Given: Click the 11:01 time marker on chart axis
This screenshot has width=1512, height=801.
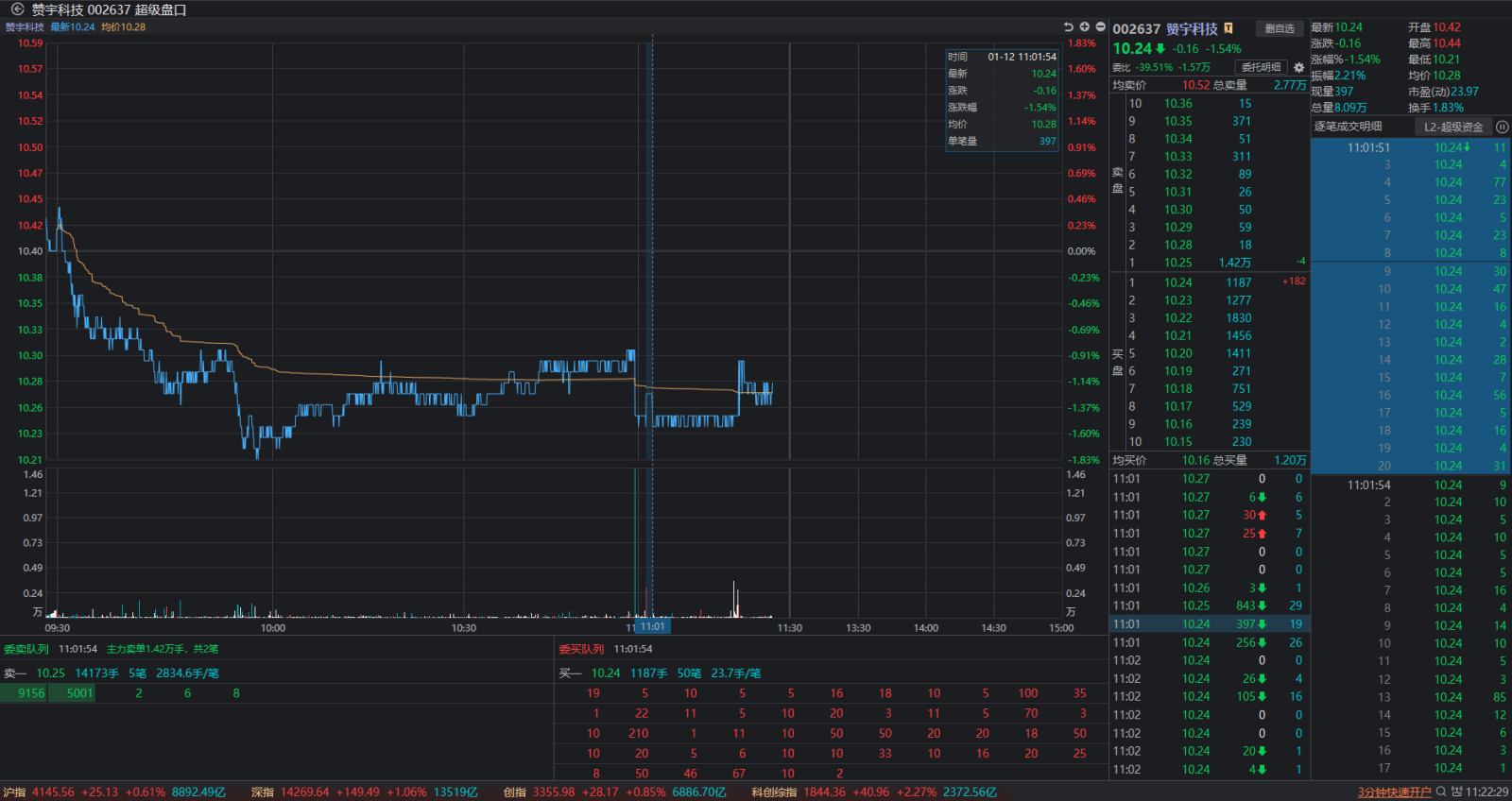Looking at the screenshot, I should coord(652,626).
